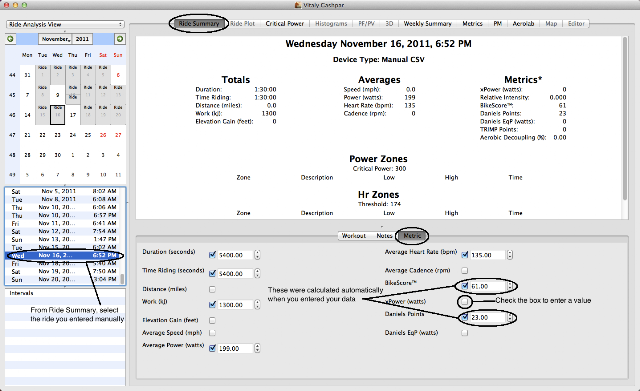Image resolution: width=640 pixels, height=391 pixels.
Task: Select the Thu Nov 10 6:57 PM ride
Action: pyautogui.click(x=63, y=215)
